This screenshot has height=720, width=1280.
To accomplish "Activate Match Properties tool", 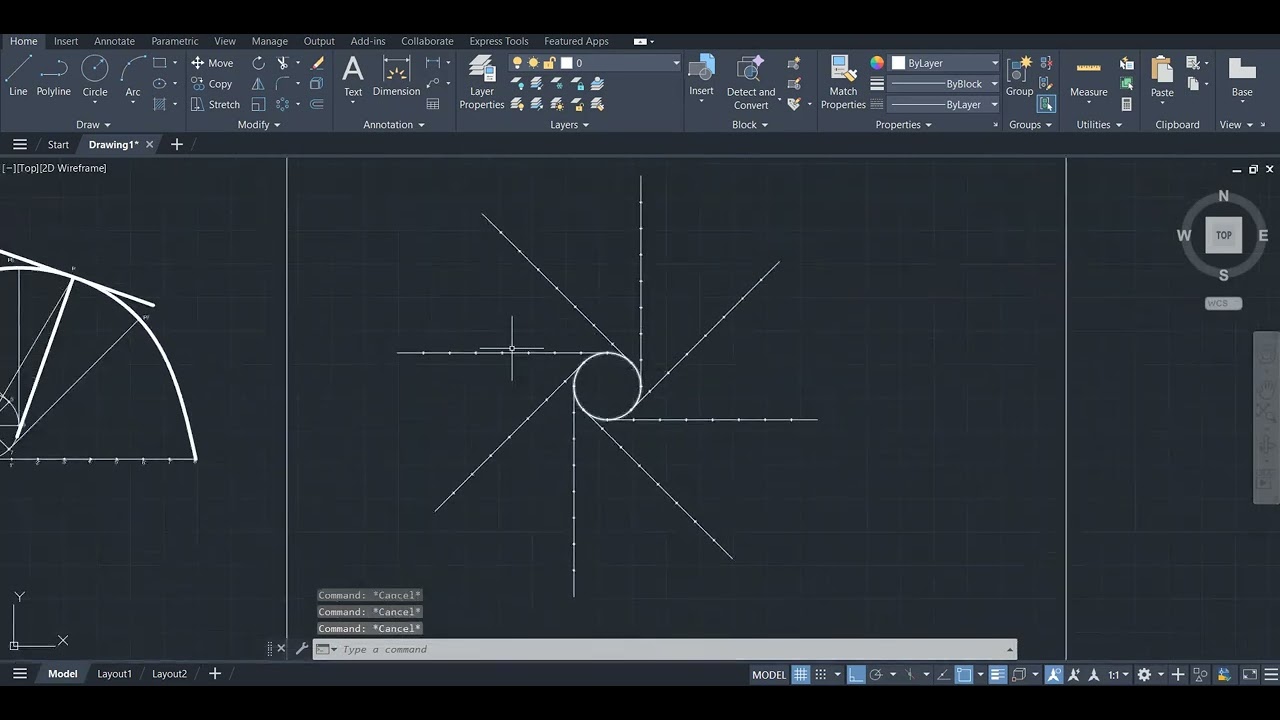I will [x=843, y=82].
